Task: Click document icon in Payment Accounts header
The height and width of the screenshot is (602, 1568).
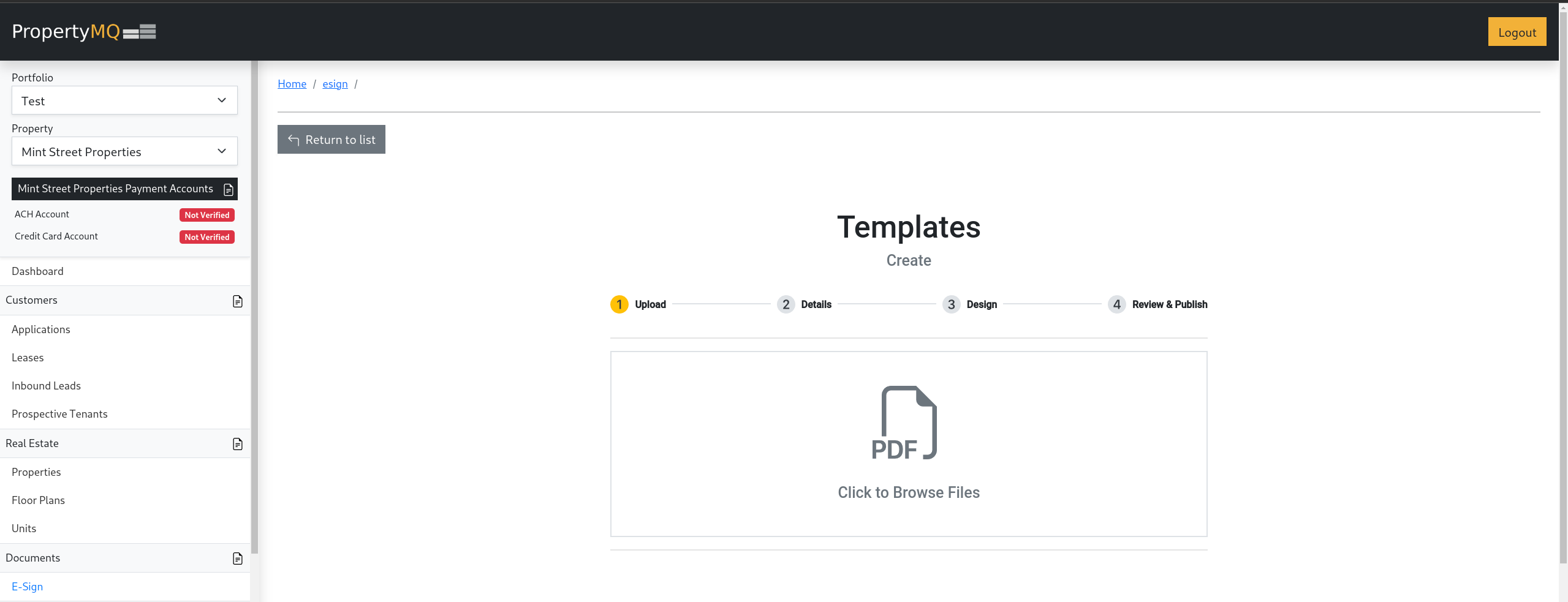Action: tap(229, 190)
